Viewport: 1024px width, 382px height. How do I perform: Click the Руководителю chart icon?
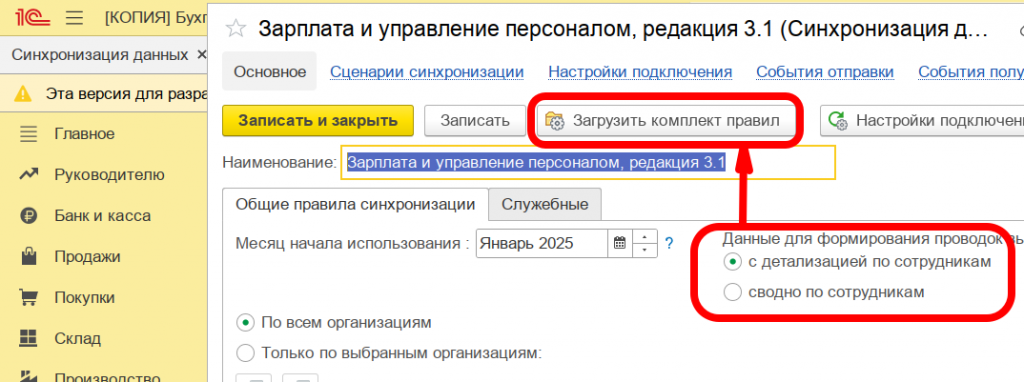point(29,175)
